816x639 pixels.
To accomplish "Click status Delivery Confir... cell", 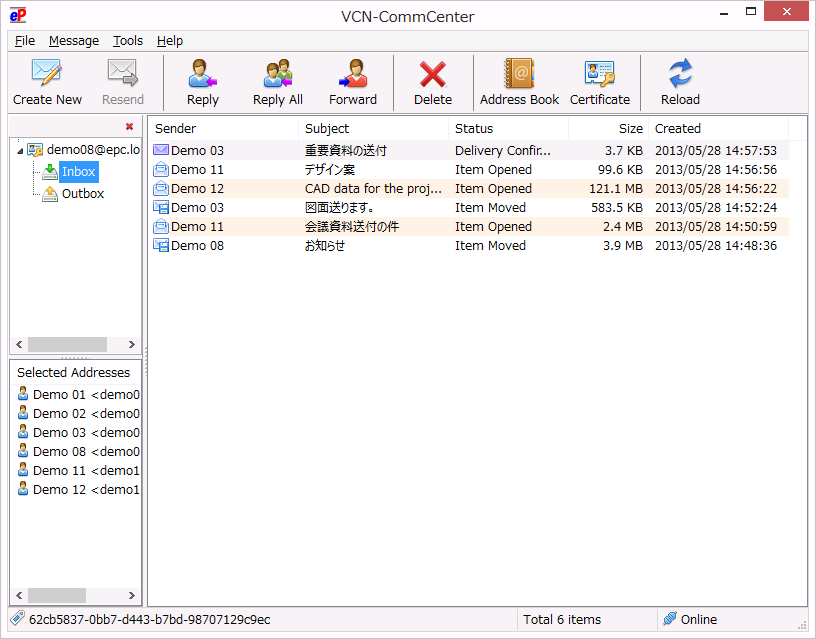I will (503, 150).
